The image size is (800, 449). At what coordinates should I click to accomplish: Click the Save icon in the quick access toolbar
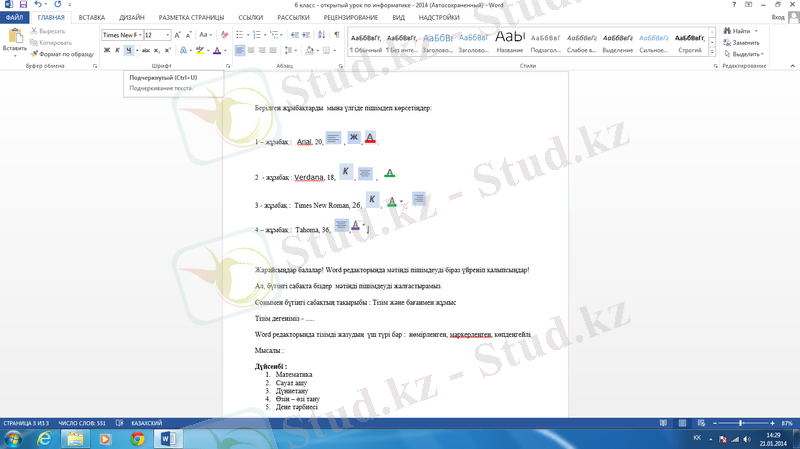click(22, 5)
